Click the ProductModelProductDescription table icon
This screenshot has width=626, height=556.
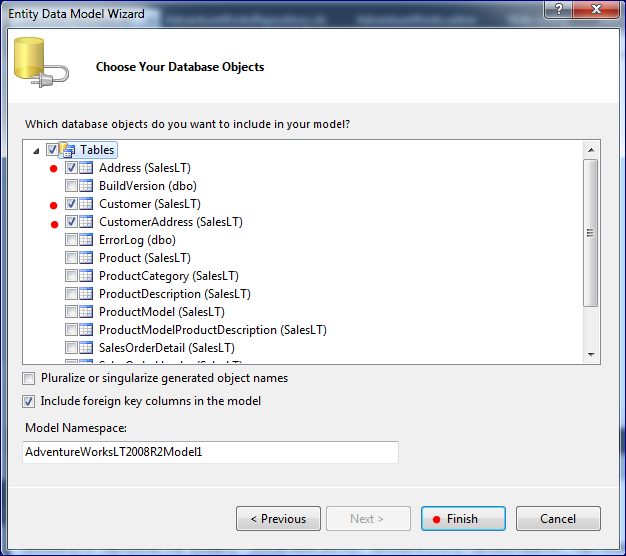click(x=86, y=329)
